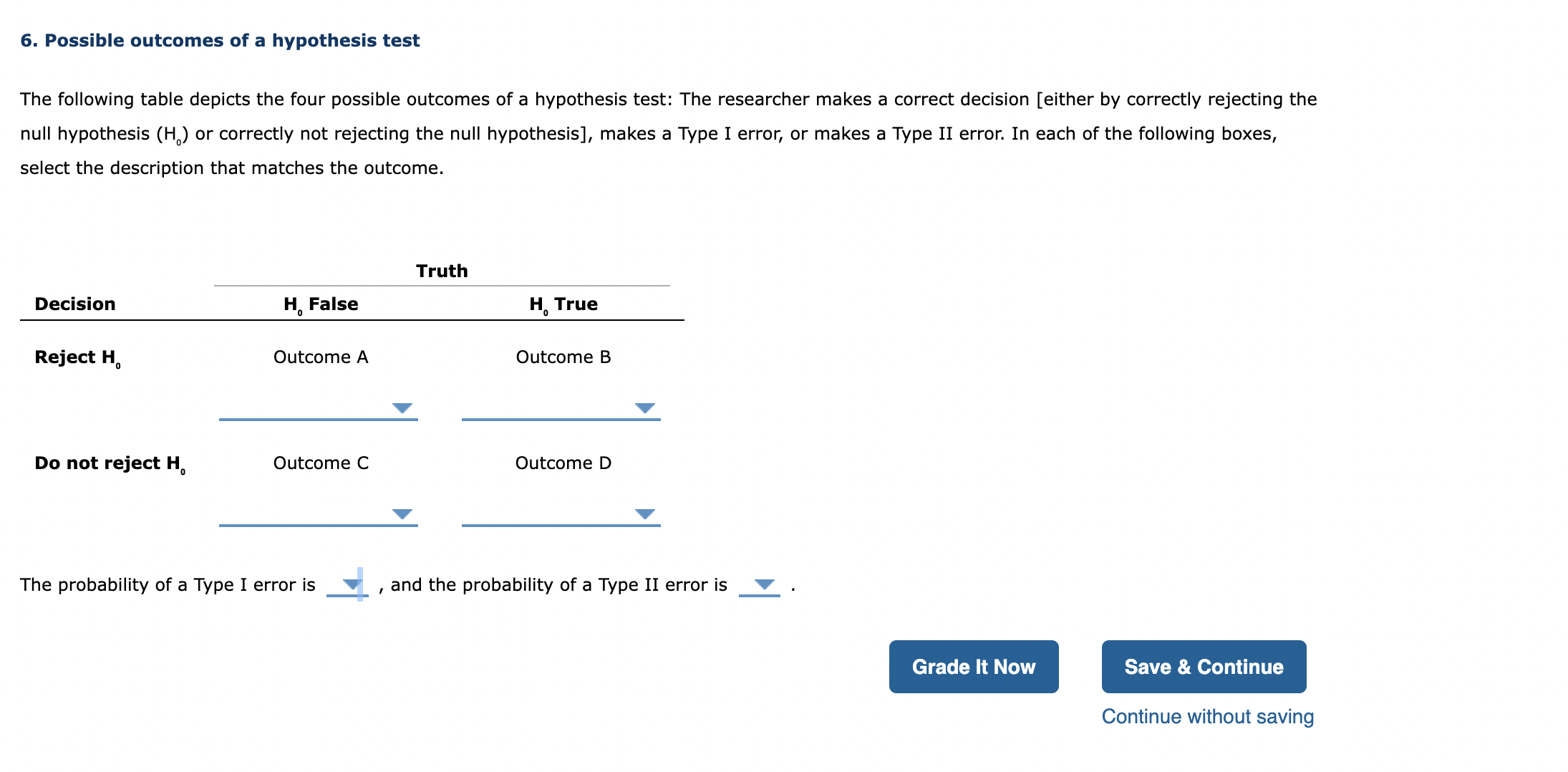The width and height of the screenshot is (1568, 772).
Task: Click the question title Possible outcomes of a hypothesis test
Action: 220,40
